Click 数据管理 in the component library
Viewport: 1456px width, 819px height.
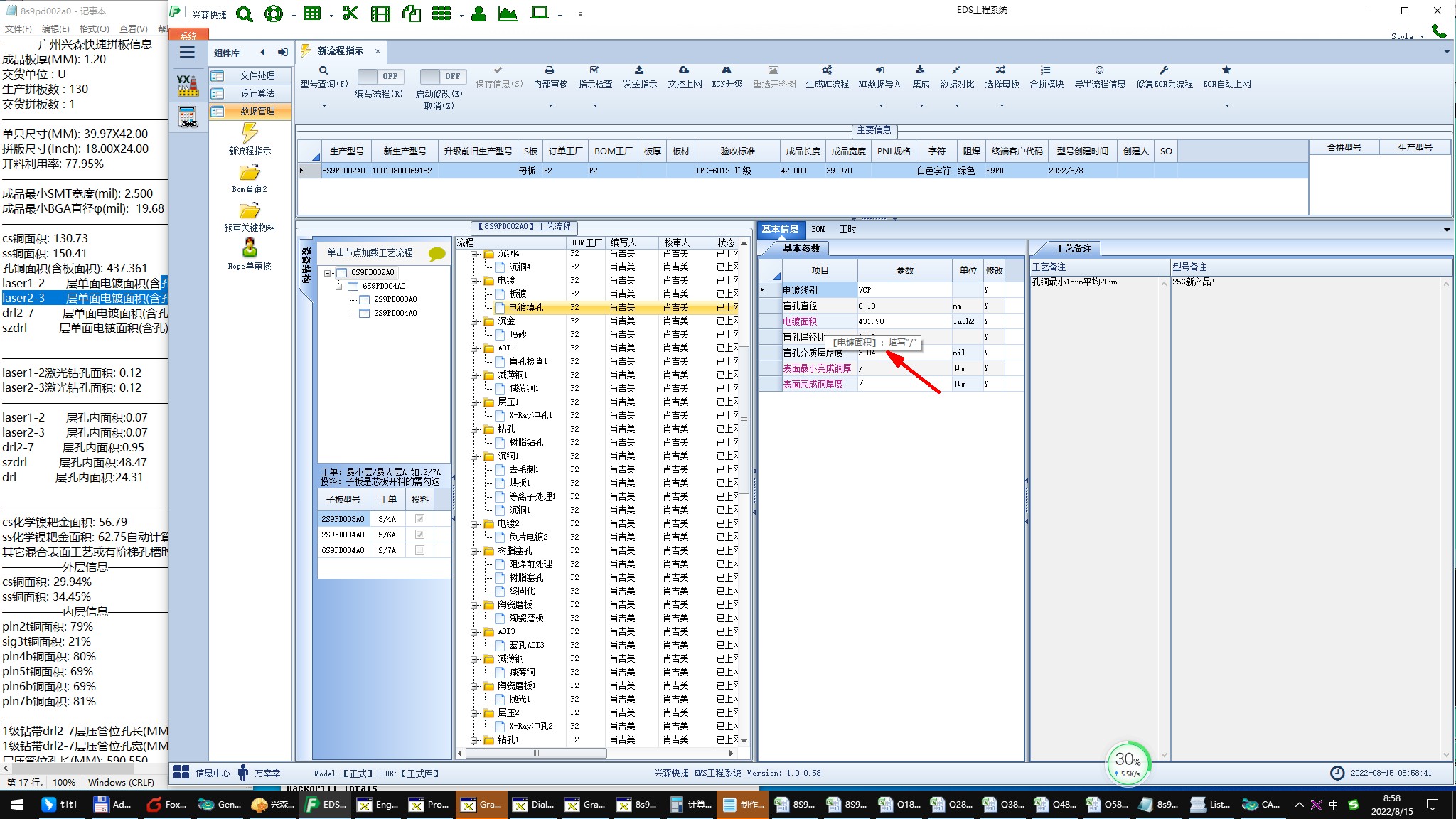[257, 111]
